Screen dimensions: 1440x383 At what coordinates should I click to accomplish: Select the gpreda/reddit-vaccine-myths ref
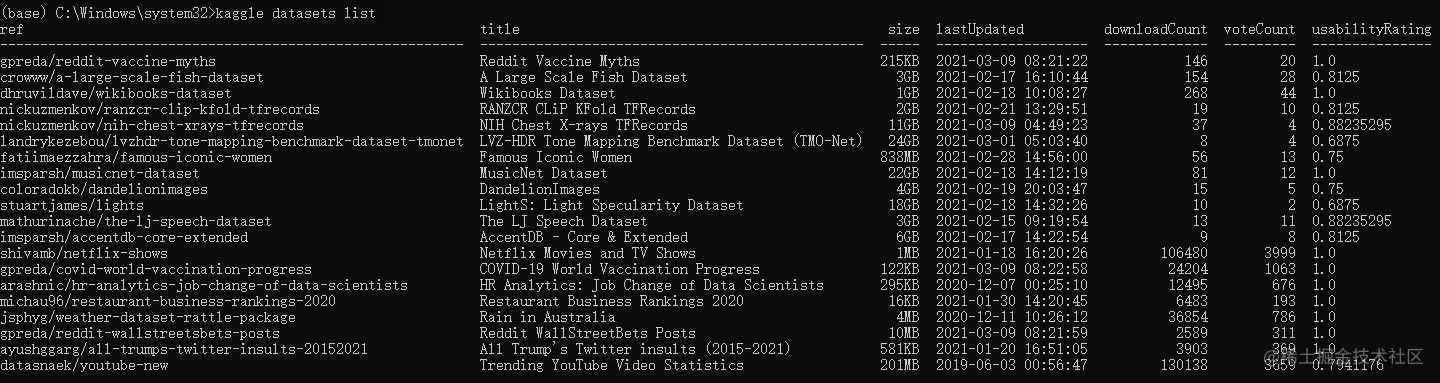click(108, 61)
